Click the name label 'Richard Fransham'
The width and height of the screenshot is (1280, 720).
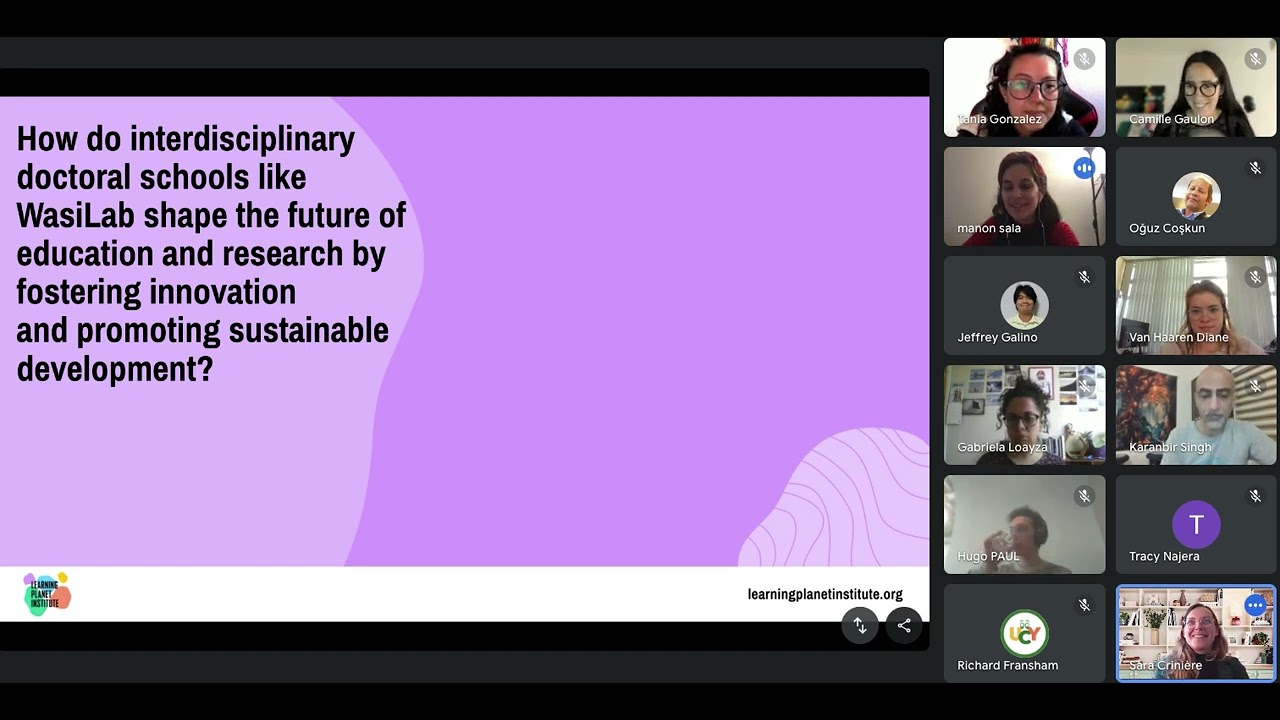coord(1007,665)
